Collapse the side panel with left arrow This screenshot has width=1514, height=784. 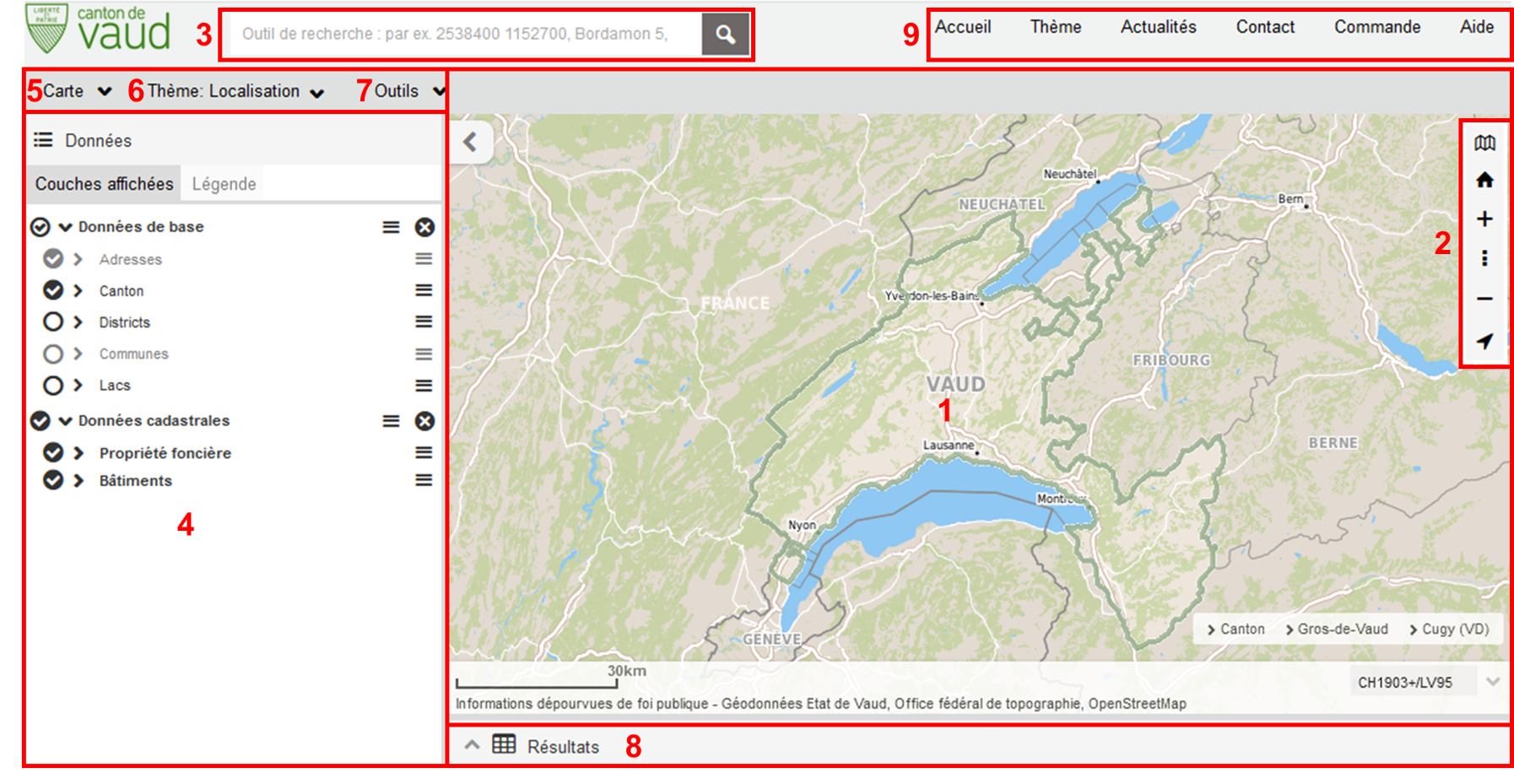click(471, 142)
